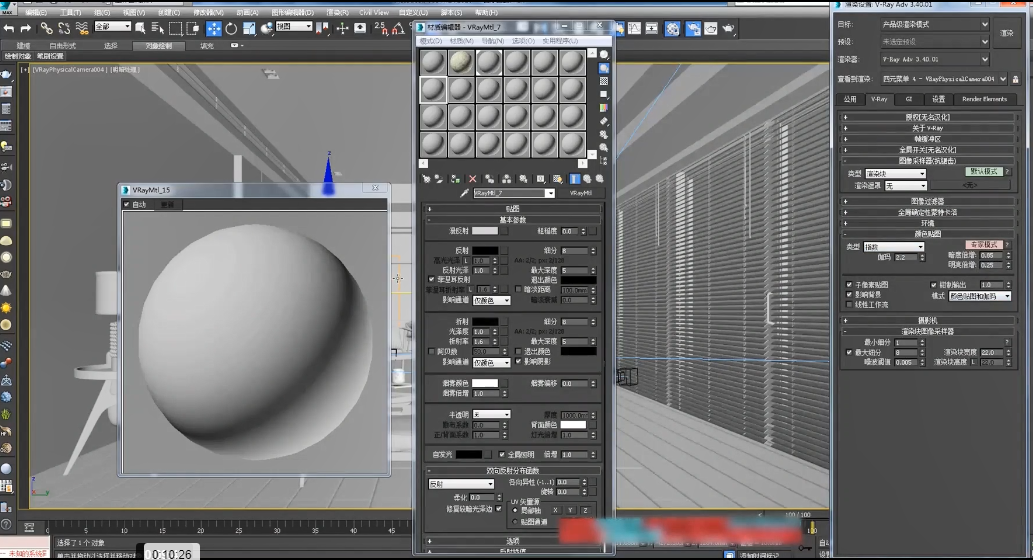Select the Link tool icon

point(46,28)
